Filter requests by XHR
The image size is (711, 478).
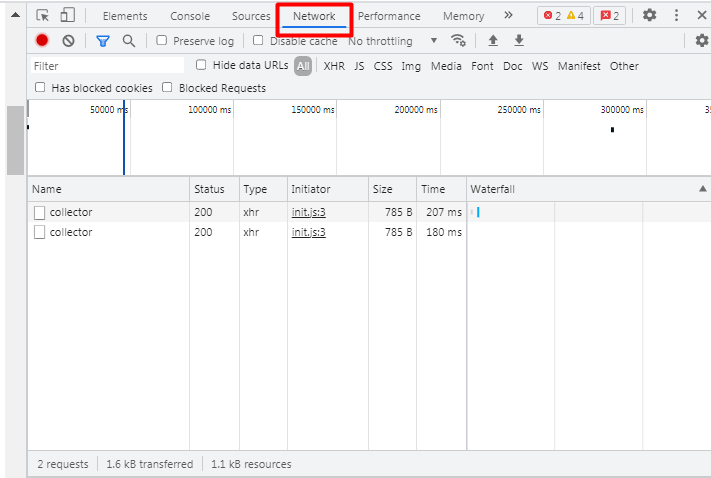pos(334,66)
